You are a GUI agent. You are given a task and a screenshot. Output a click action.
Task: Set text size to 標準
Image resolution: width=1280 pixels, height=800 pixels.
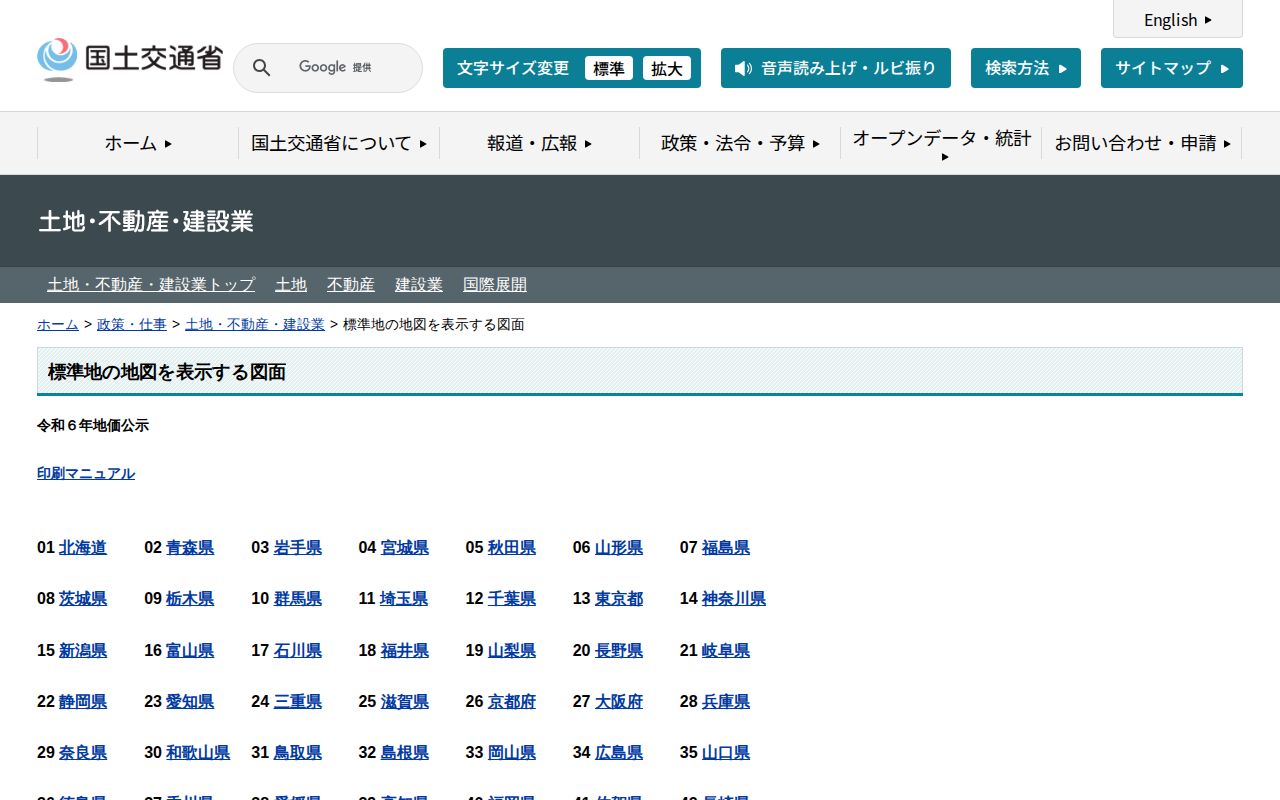coord(608,68)
